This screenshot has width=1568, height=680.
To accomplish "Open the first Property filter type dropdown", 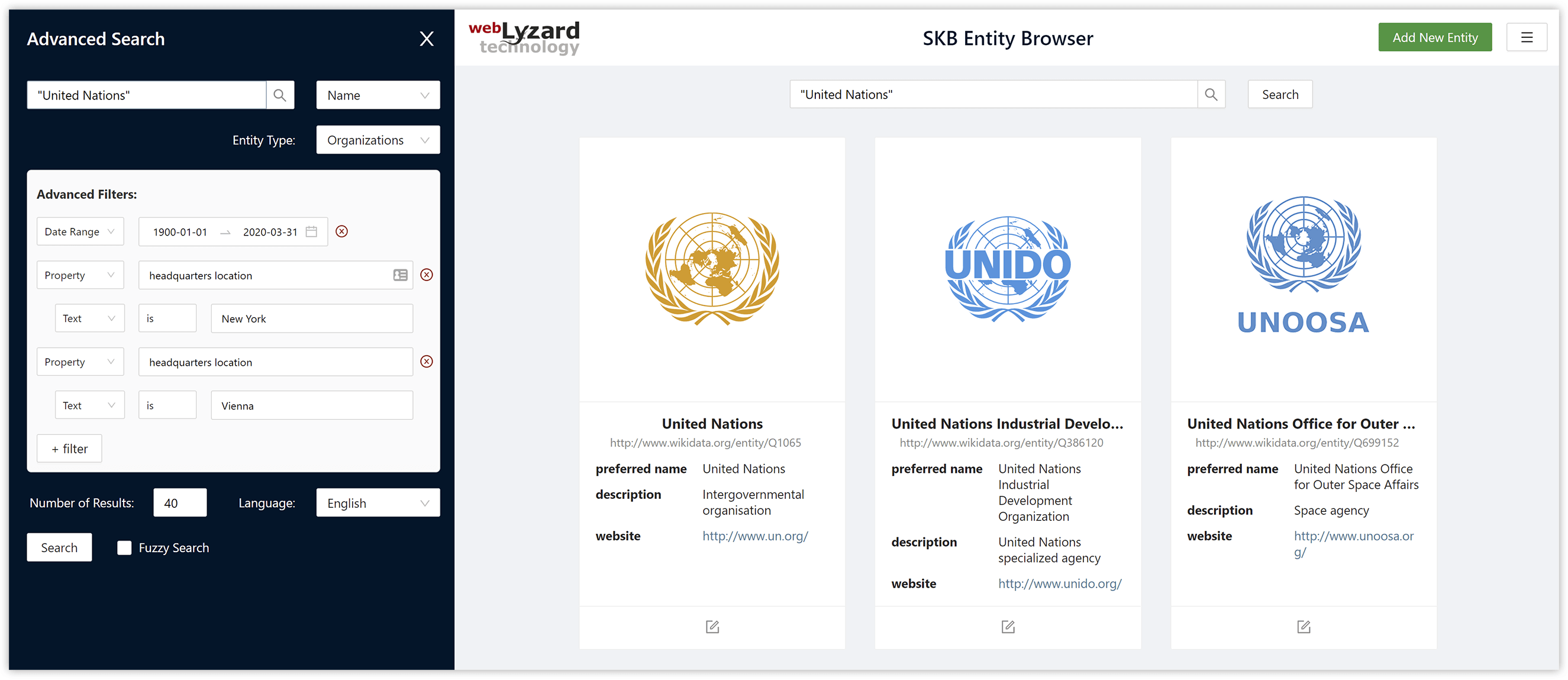I will tap(80, 275).
